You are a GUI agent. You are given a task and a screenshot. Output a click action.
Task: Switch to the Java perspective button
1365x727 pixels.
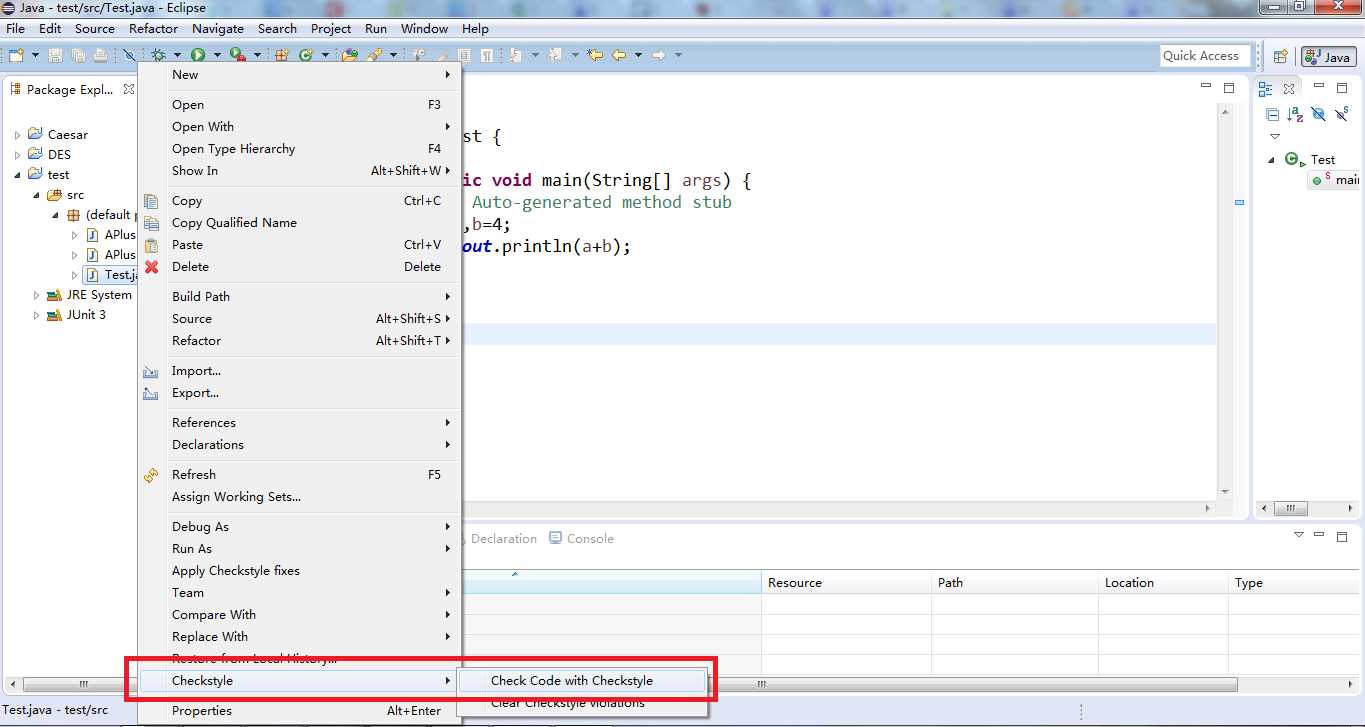1328,57
